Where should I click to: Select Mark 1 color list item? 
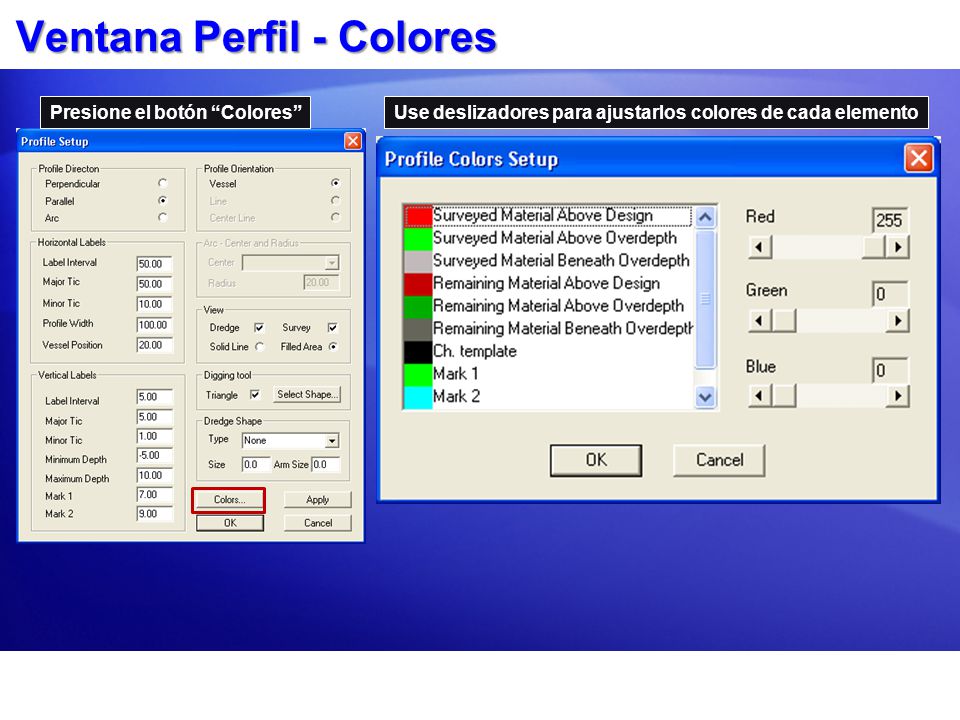pos(548,374)
